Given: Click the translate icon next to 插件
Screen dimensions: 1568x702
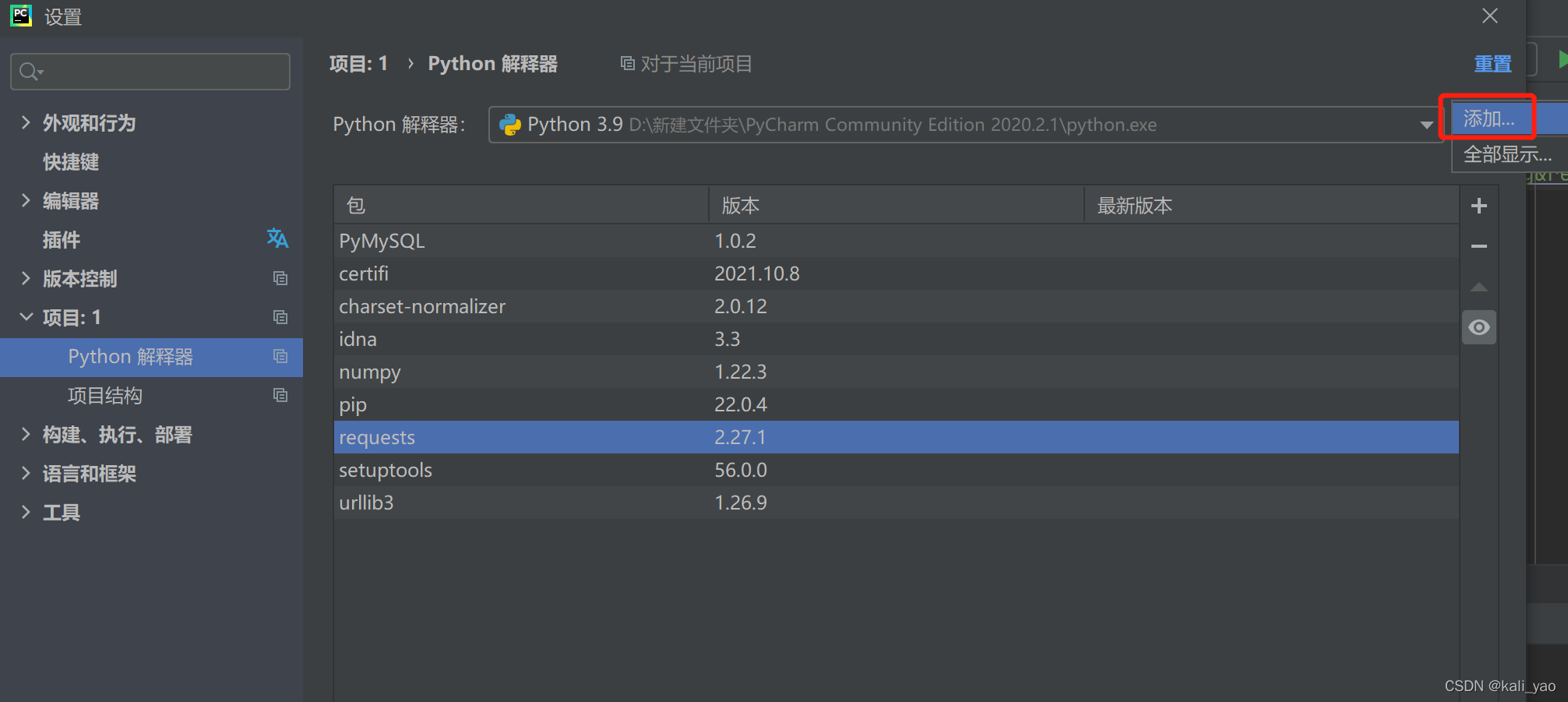Looking at the screenshot, I should click(x=277, y=238).
